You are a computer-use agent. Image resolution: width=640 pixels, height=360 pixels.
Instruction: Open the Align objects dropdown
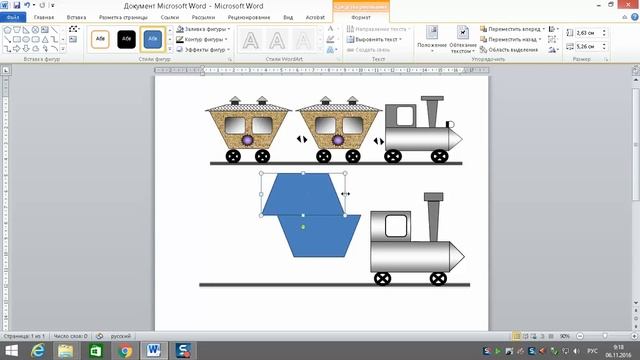(554, 29)
